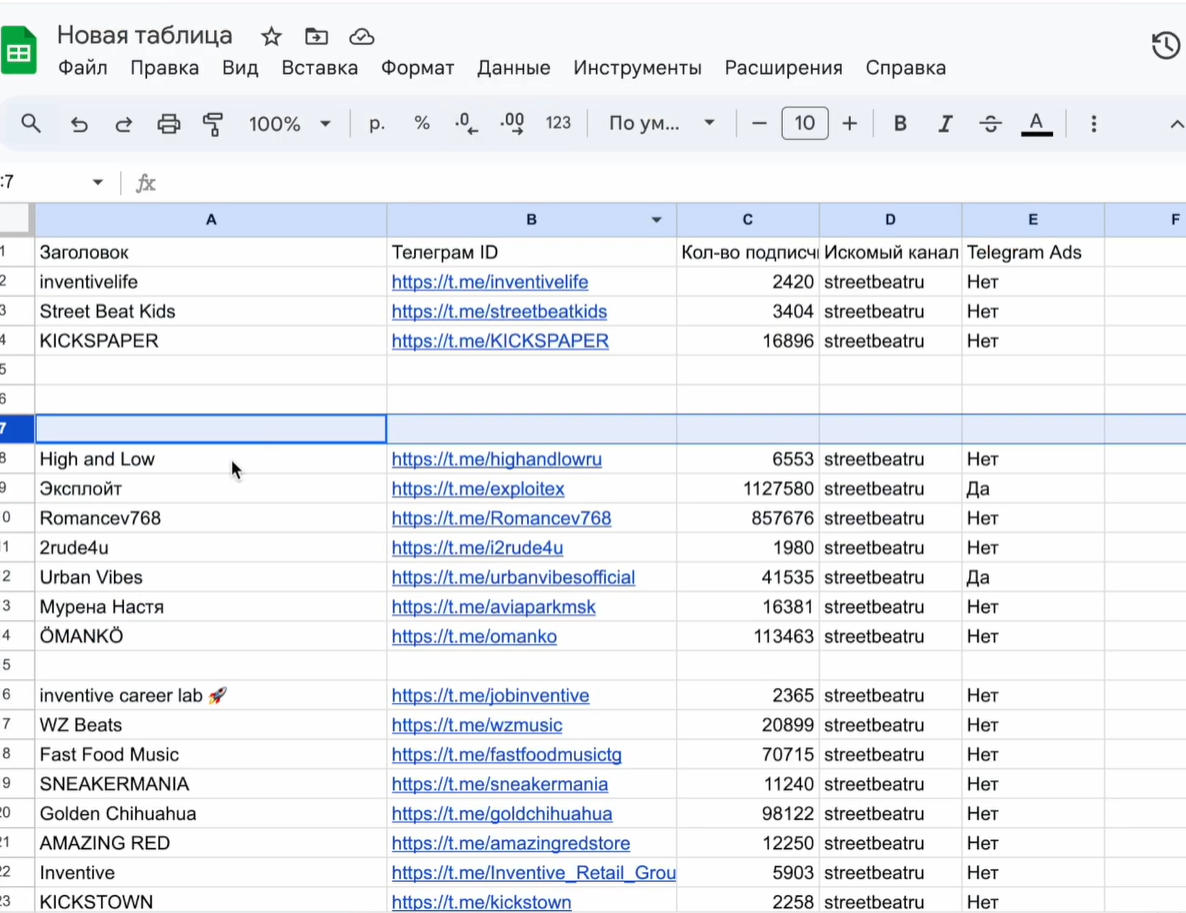Open column B header dropdown arrow
The image size is (1186, 913).
[x=657, y=220]
